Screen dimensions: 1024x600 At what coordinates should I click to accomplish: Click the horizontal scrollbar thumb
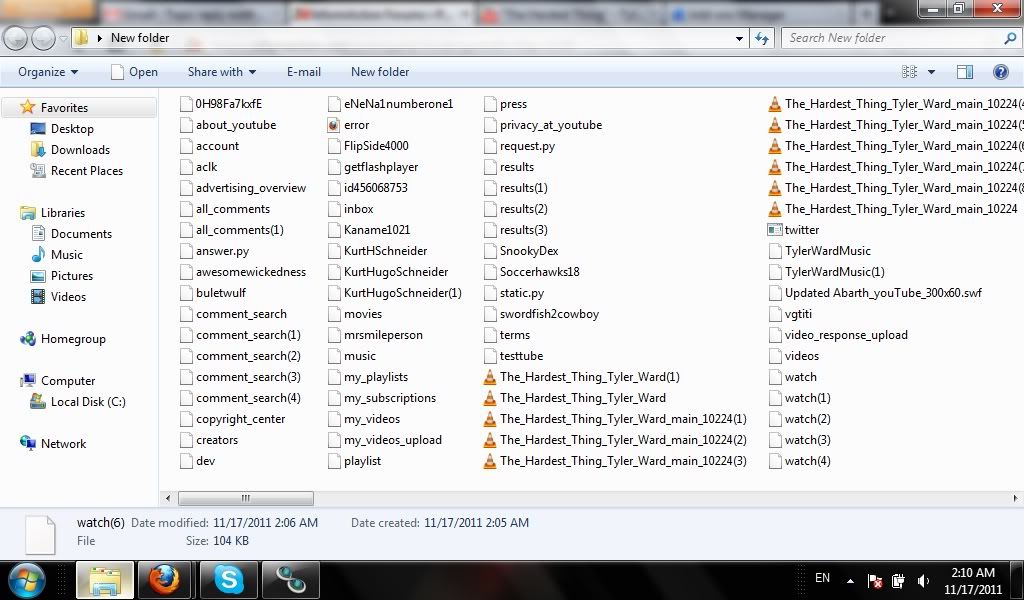click(246, 498)
